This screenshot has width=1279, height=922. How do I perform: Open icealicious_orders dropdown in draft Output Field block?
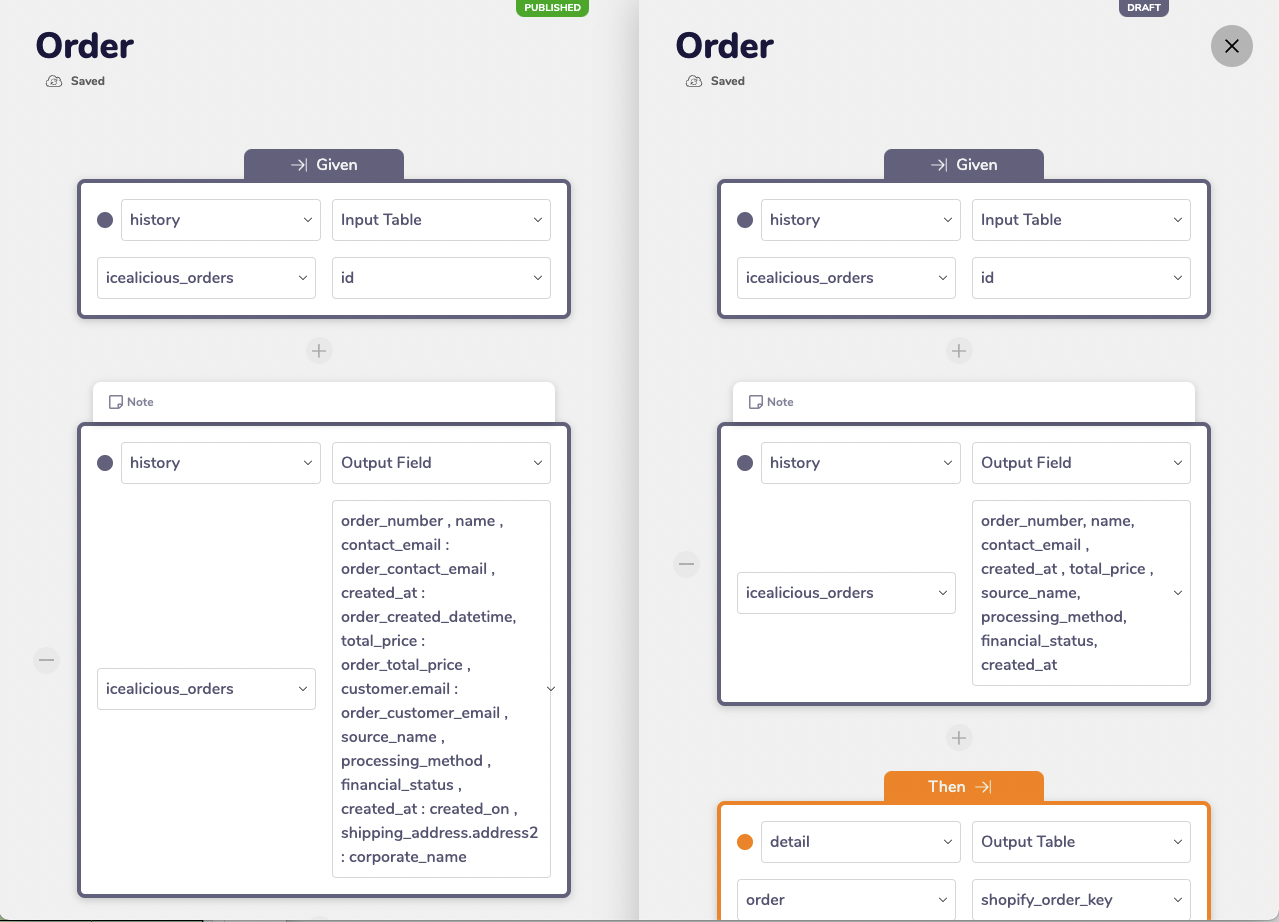(x=846, y=593)
